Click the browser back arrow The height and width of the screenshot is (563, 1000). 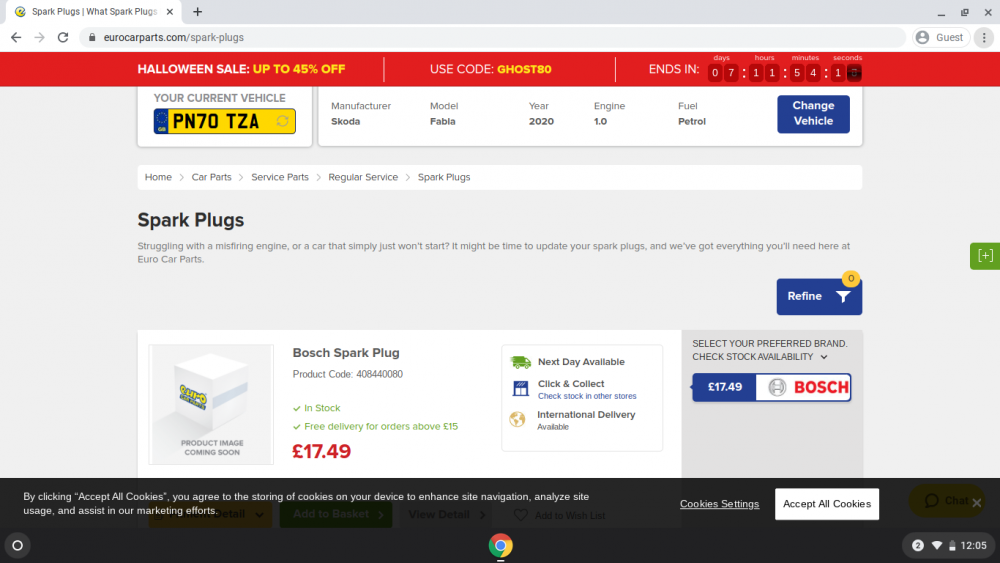[16, 38]
